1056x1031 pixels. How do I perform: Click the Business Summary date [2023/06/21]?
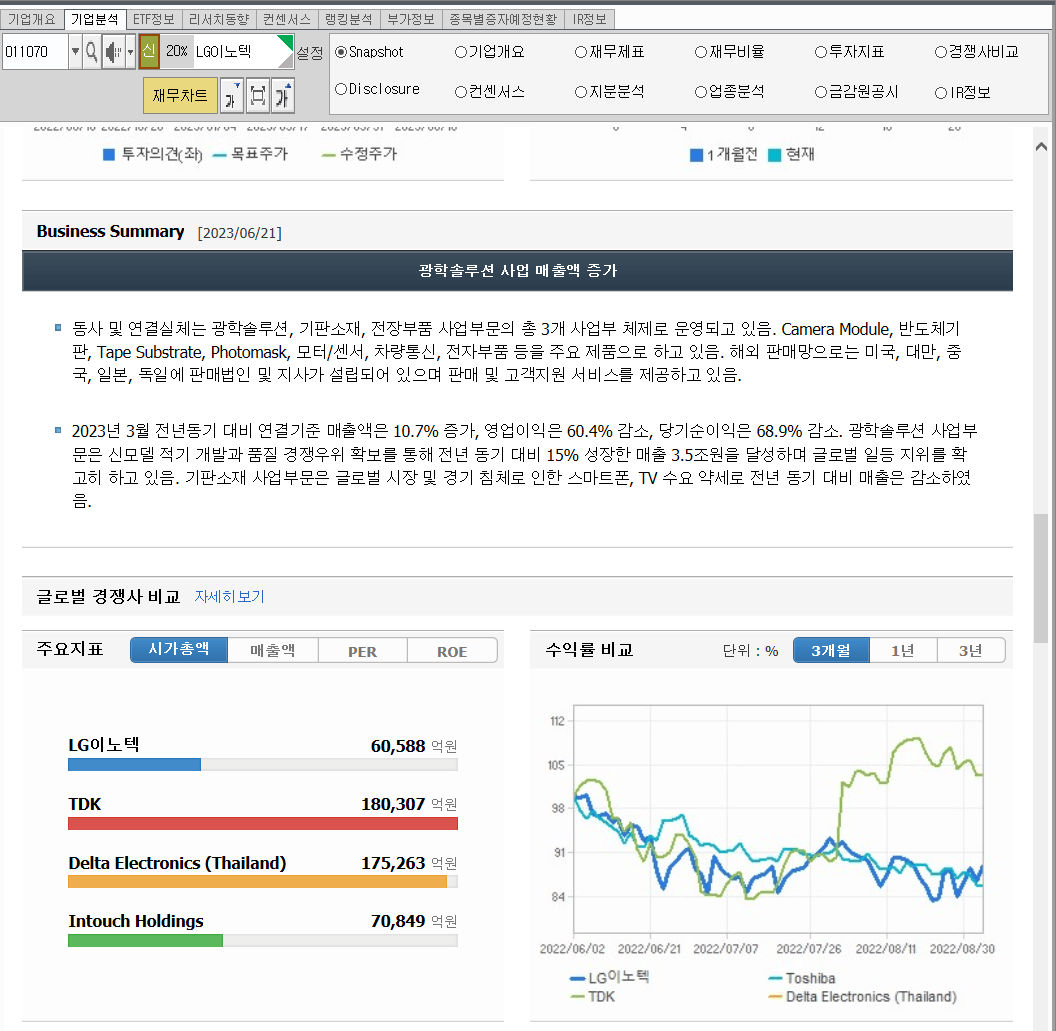pyautogui.click(x=239, y=233)
